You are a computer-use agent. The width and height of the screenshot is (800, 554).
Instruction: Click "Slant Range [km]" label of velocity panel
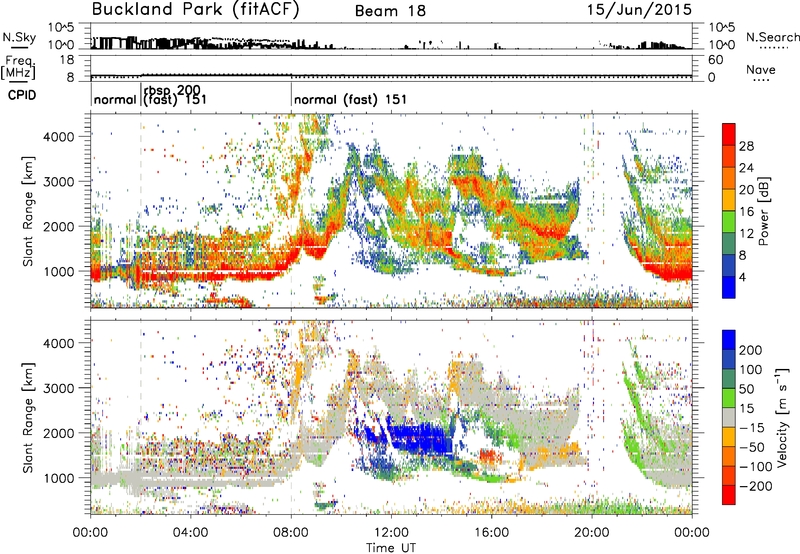click(x=28, y=417)
